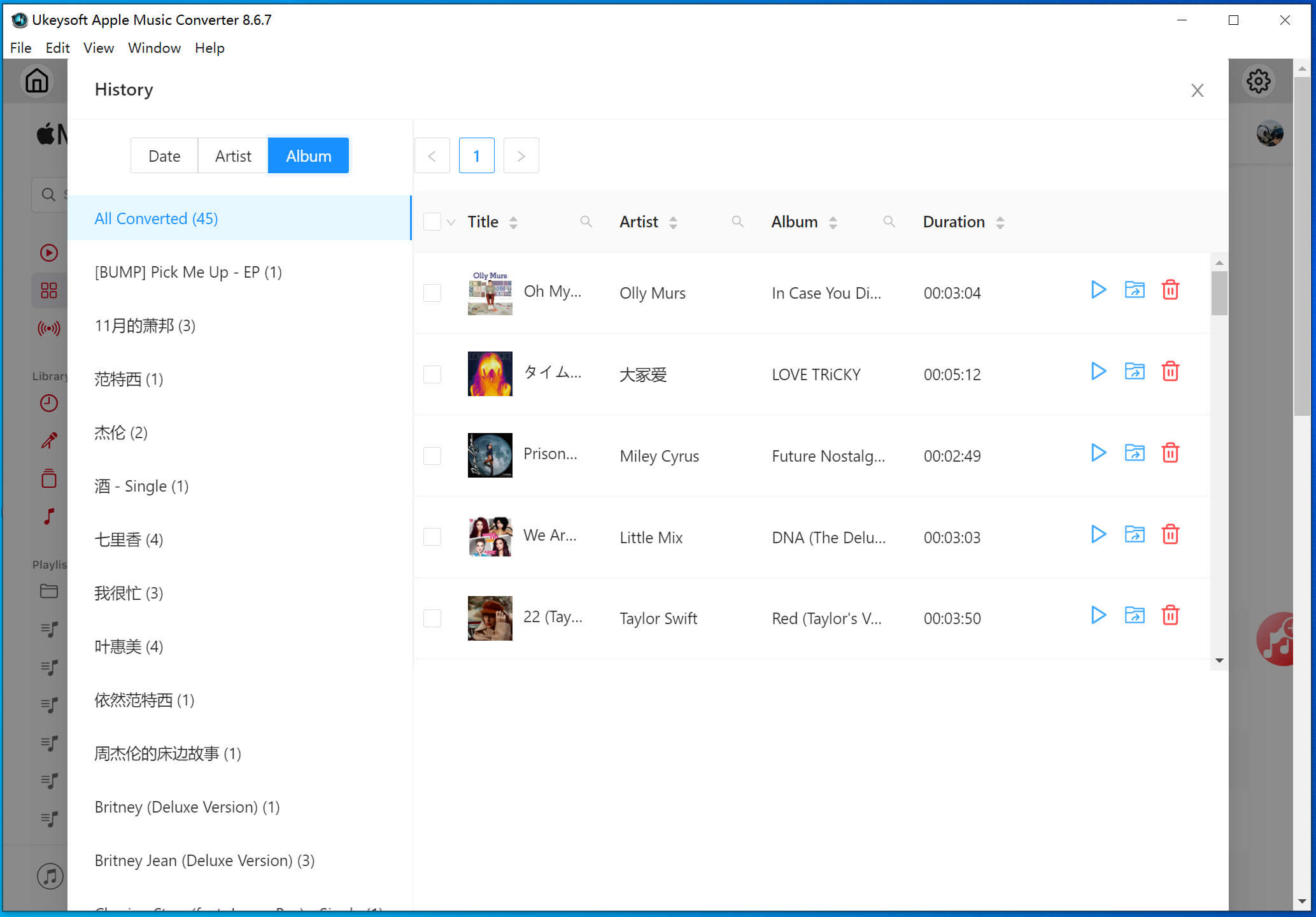This screenshot has height=917, width=1316.
Task: Select [BUMP] Pick Me Up - EP
Action: (239, 272)
